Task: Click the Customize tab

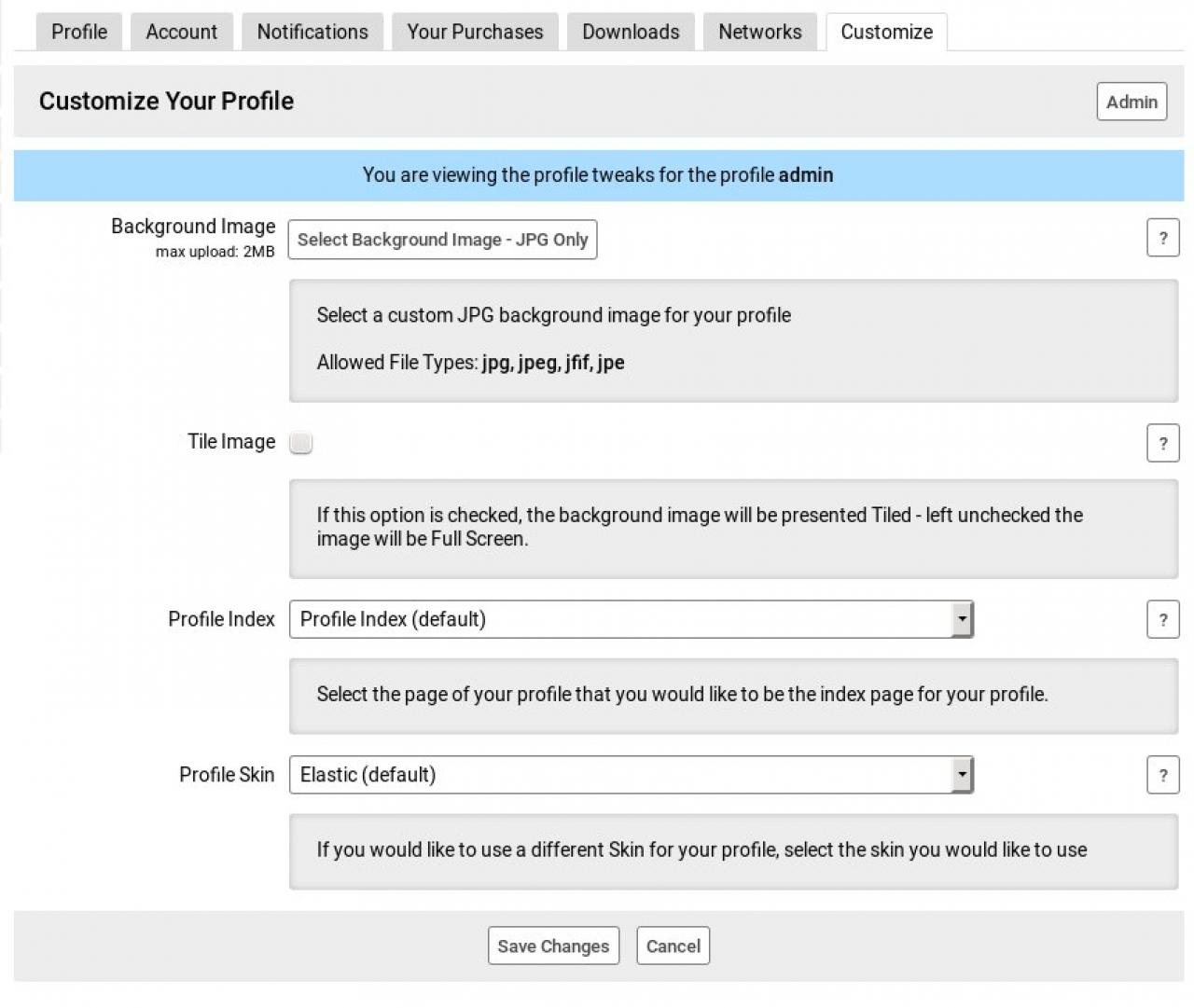Action: [x=886, y=32]
